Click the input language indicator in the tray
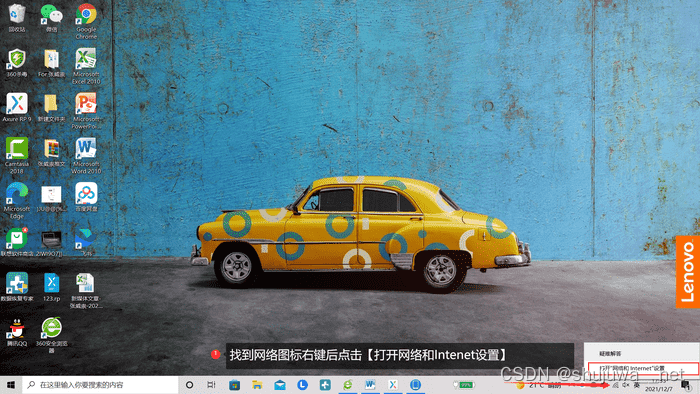This screenshot has height=394, width=700. coord(637,385)
